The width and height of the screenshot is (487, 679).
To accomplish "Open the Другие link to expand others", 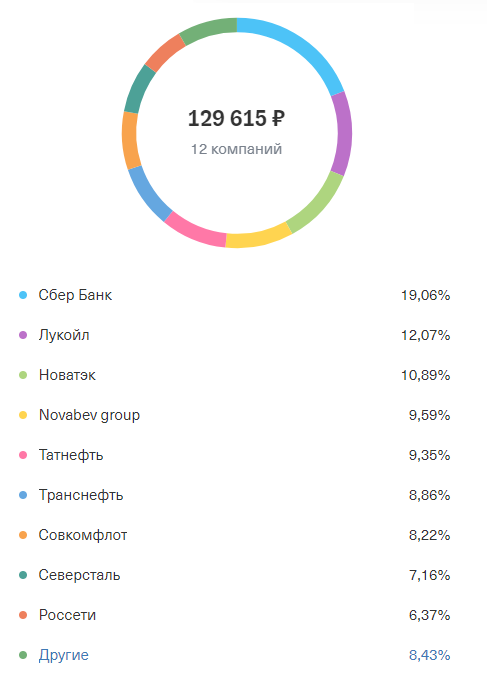I will [x=64, y=655].
